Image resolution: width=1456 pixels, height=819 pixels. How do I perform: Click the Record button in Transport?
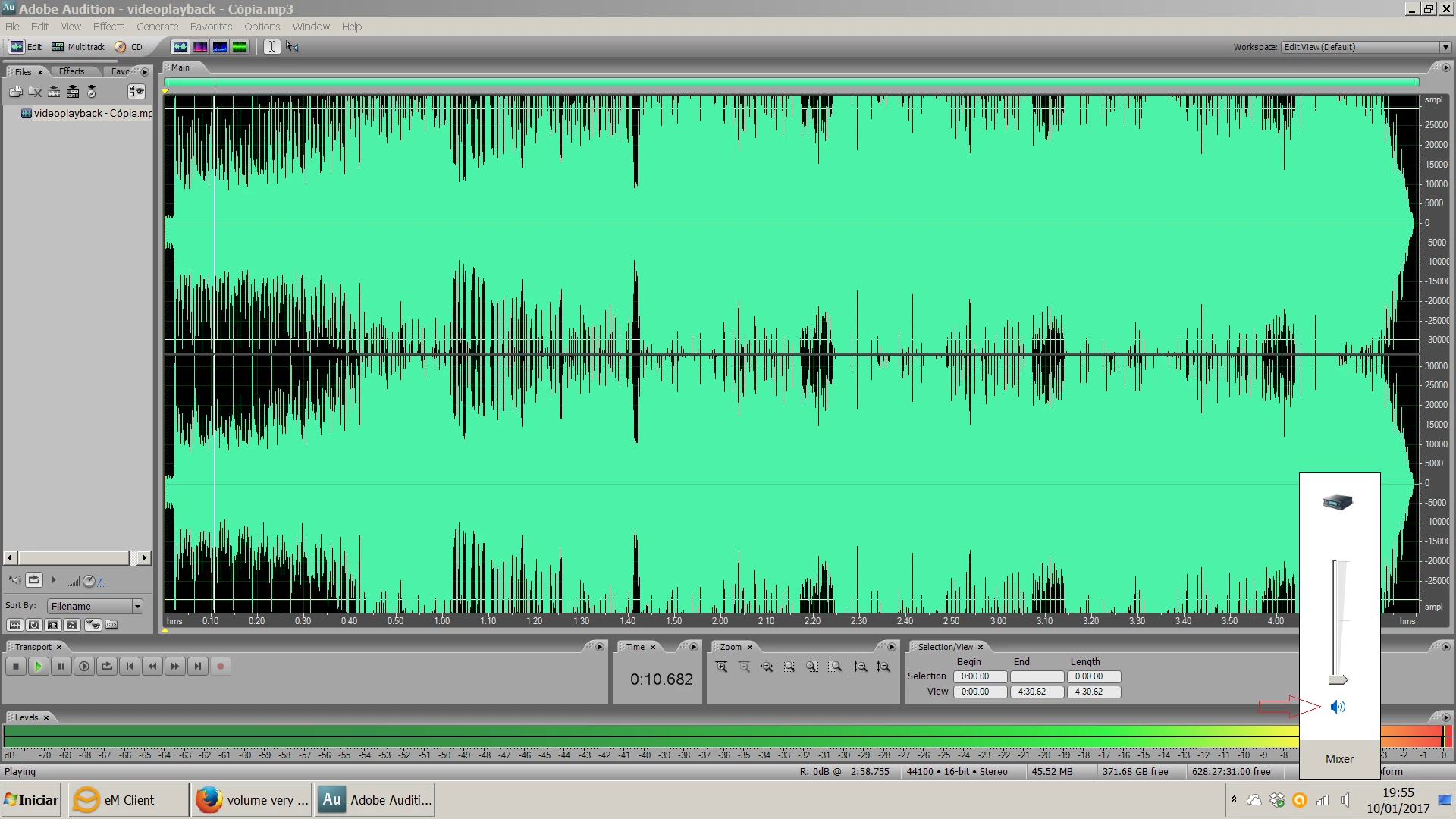tap(221, 667)
